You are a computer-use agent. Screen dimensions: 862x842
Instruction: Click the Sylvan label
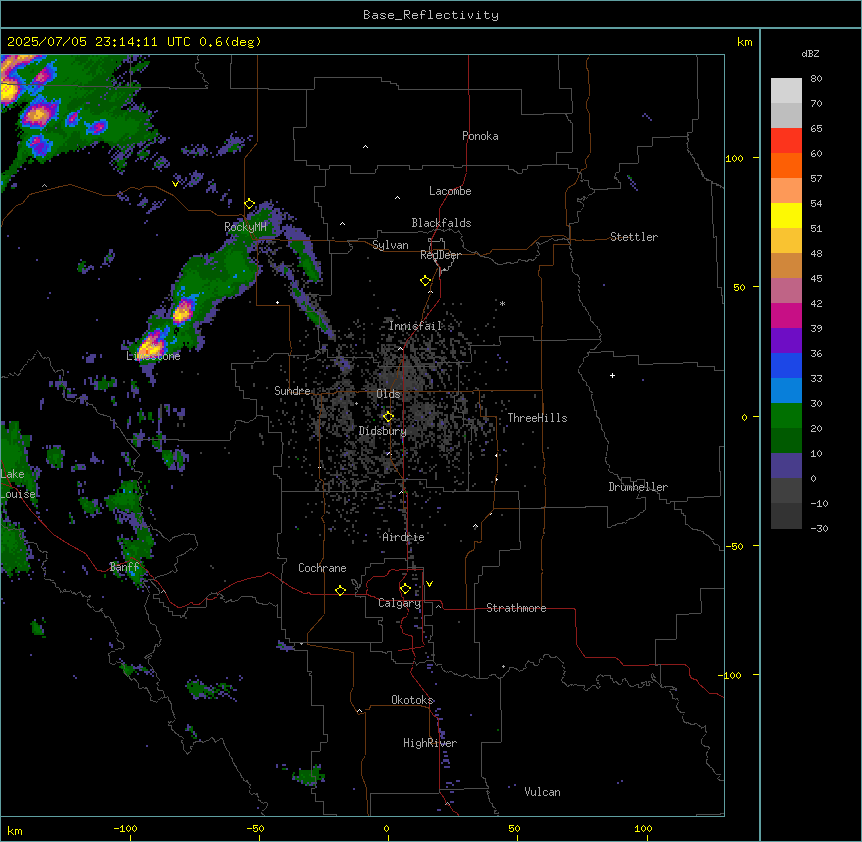click(x=390, y=245)
